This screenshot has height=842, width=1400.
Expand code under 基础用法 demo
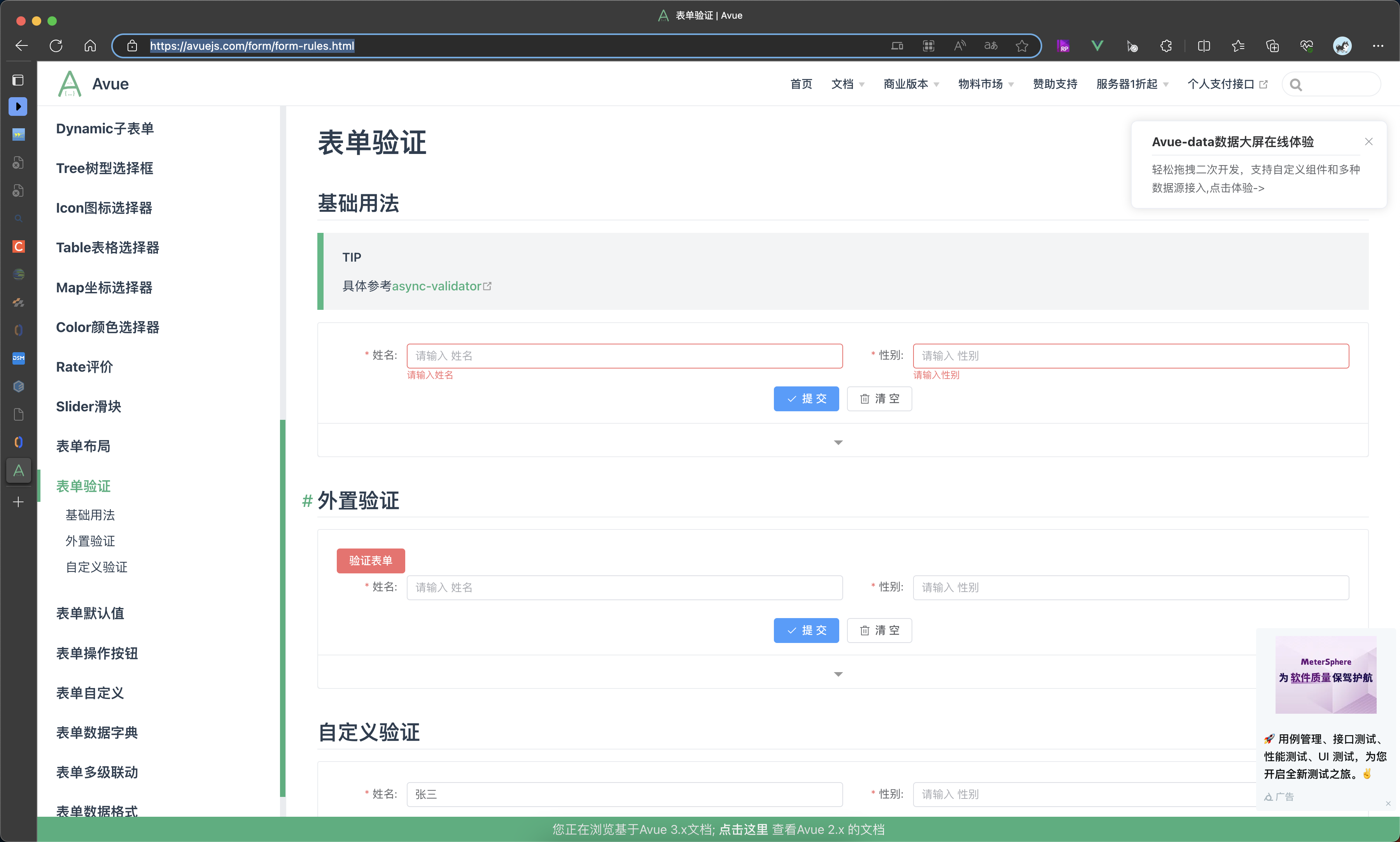[838, 442]
